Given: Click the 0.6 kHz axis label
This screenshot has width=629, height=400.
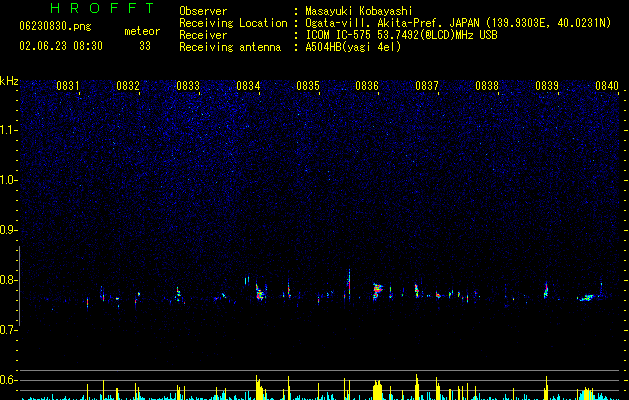Looking at the screenshot, I should 9,380.
